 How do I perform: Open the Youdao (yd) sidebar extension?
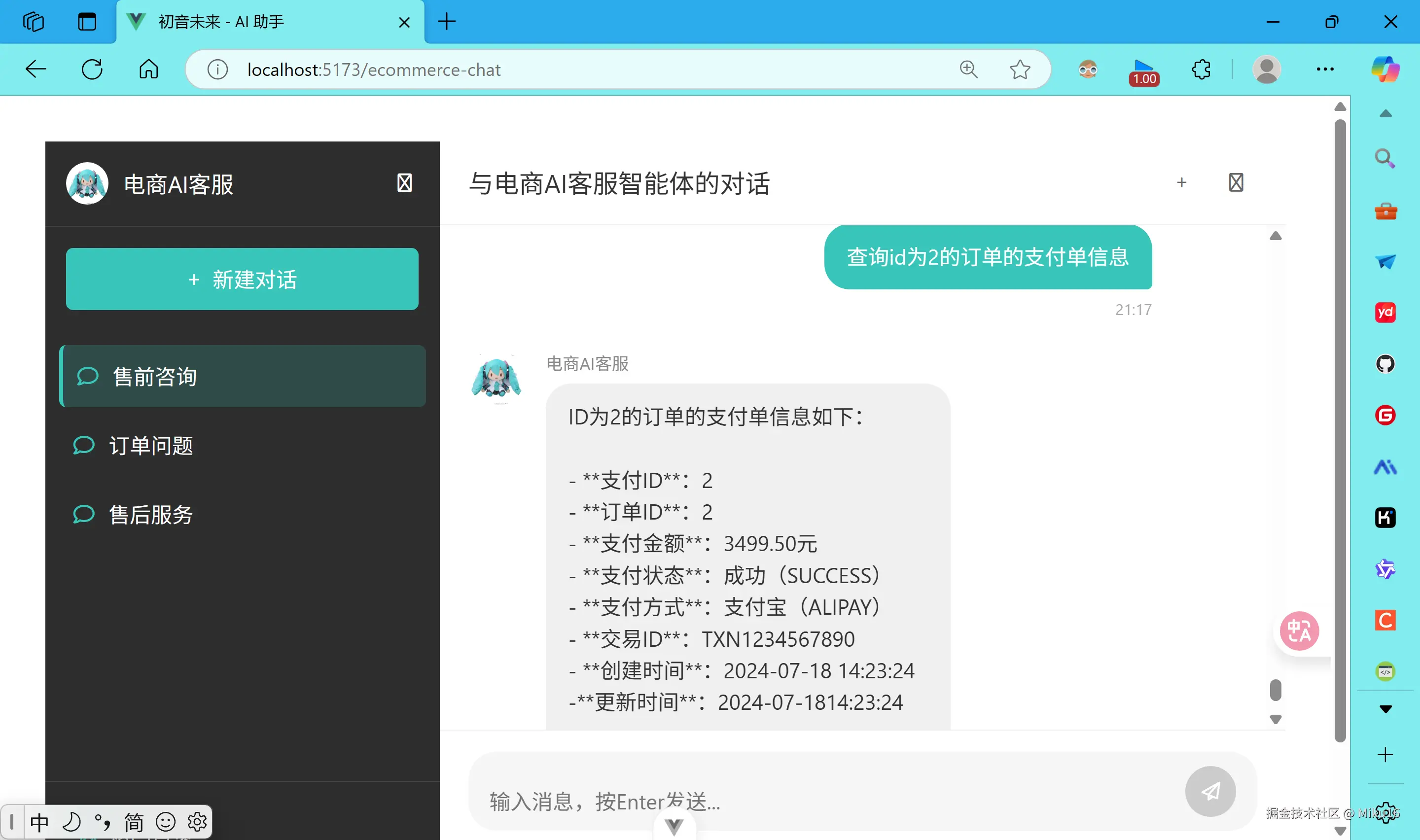pyautogui.click(x=1385, y=312)
